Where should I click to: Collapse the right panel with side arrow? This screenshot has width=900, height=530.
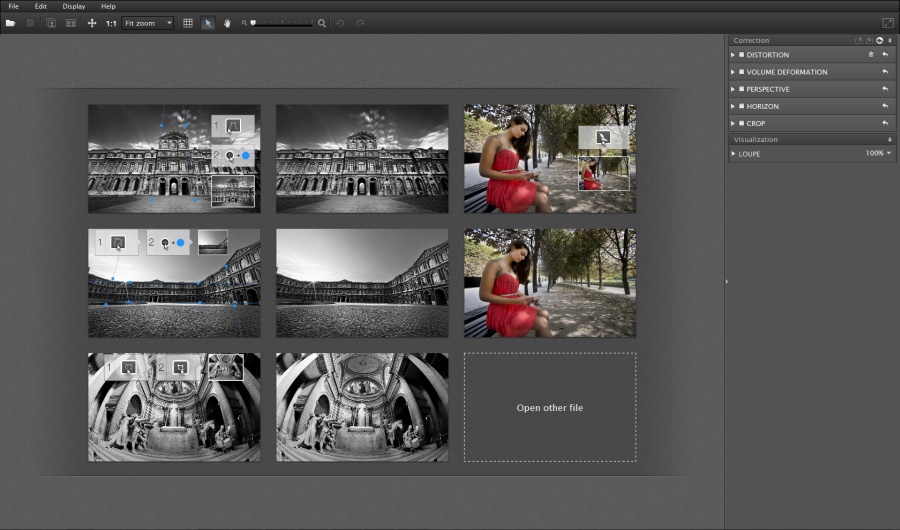[x=727, y=281]
